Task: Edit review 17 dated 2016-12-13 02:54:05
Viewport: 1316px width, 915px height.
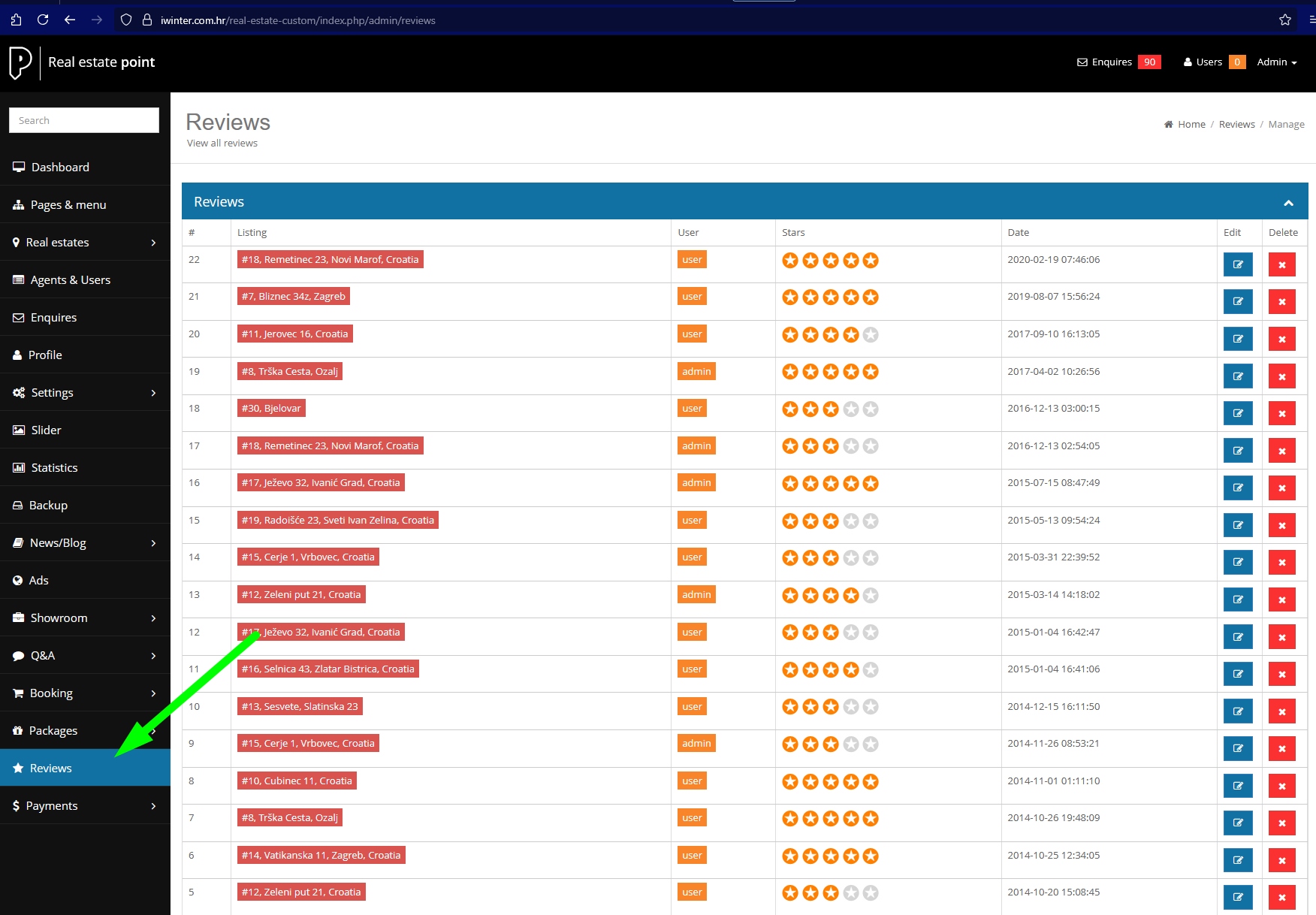Action: pos(1238,451)
